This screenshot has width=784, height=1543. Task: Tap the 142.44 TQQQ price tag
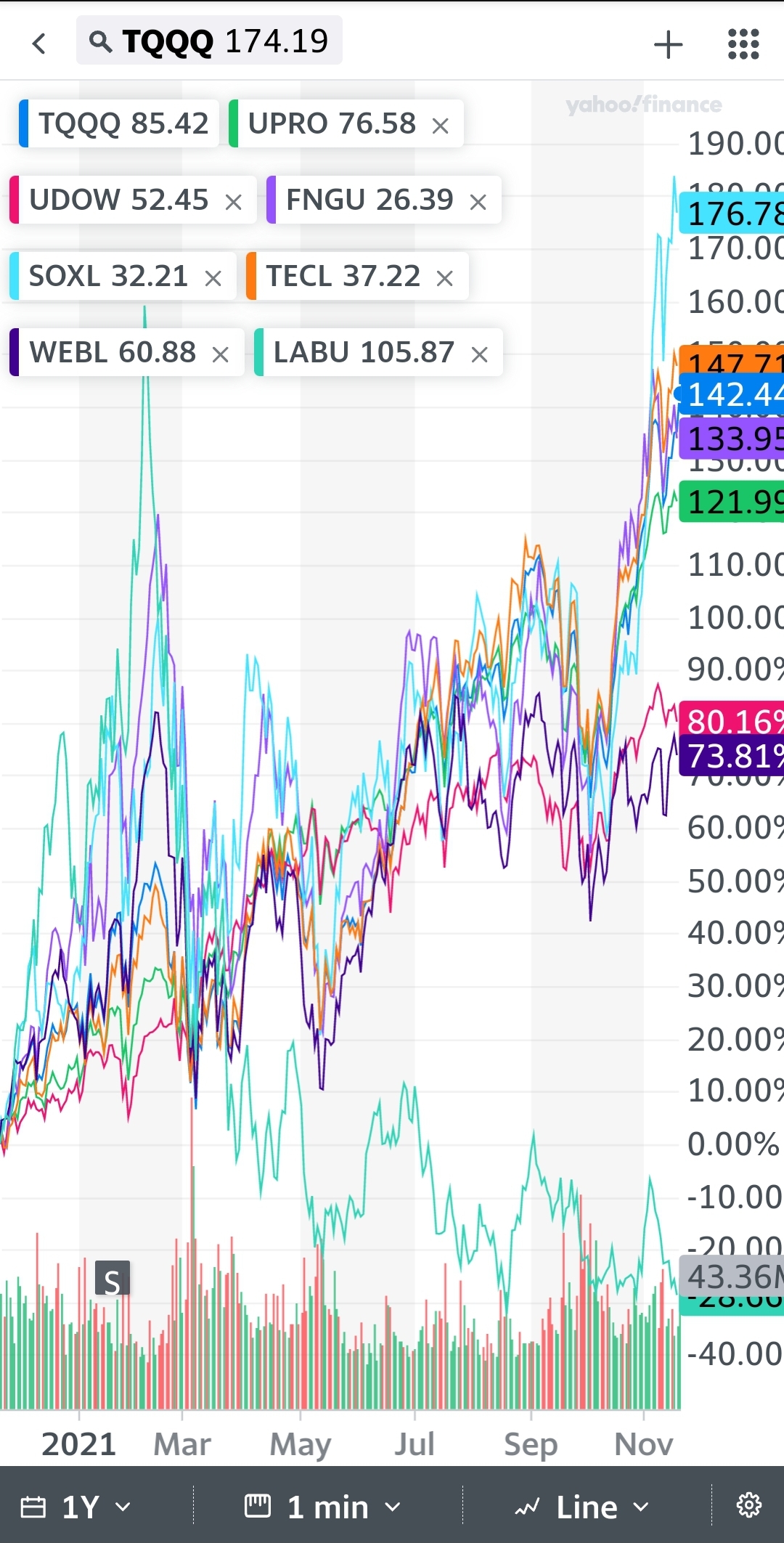[x=732, y=395]
